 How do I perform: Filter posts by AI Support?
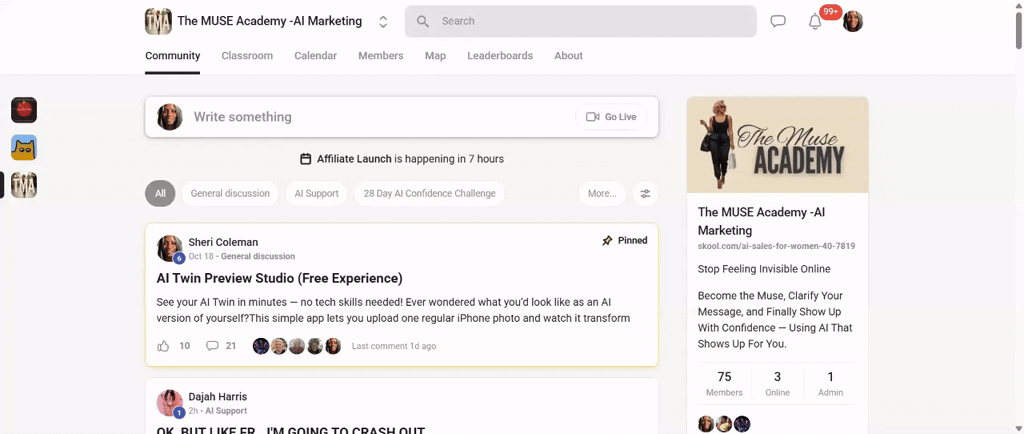click(x=316, y=193)
